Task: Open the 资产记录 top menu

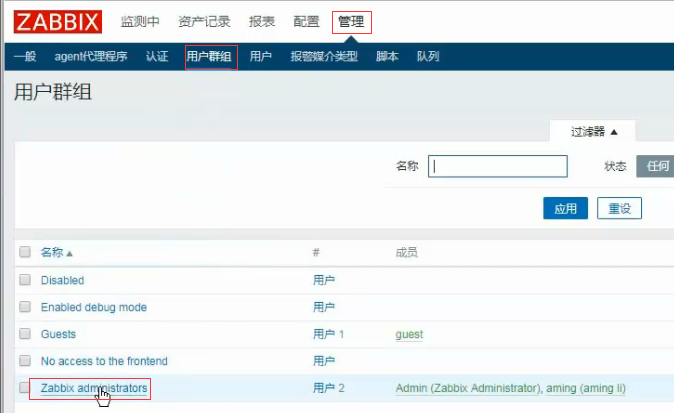Action: 204,21
